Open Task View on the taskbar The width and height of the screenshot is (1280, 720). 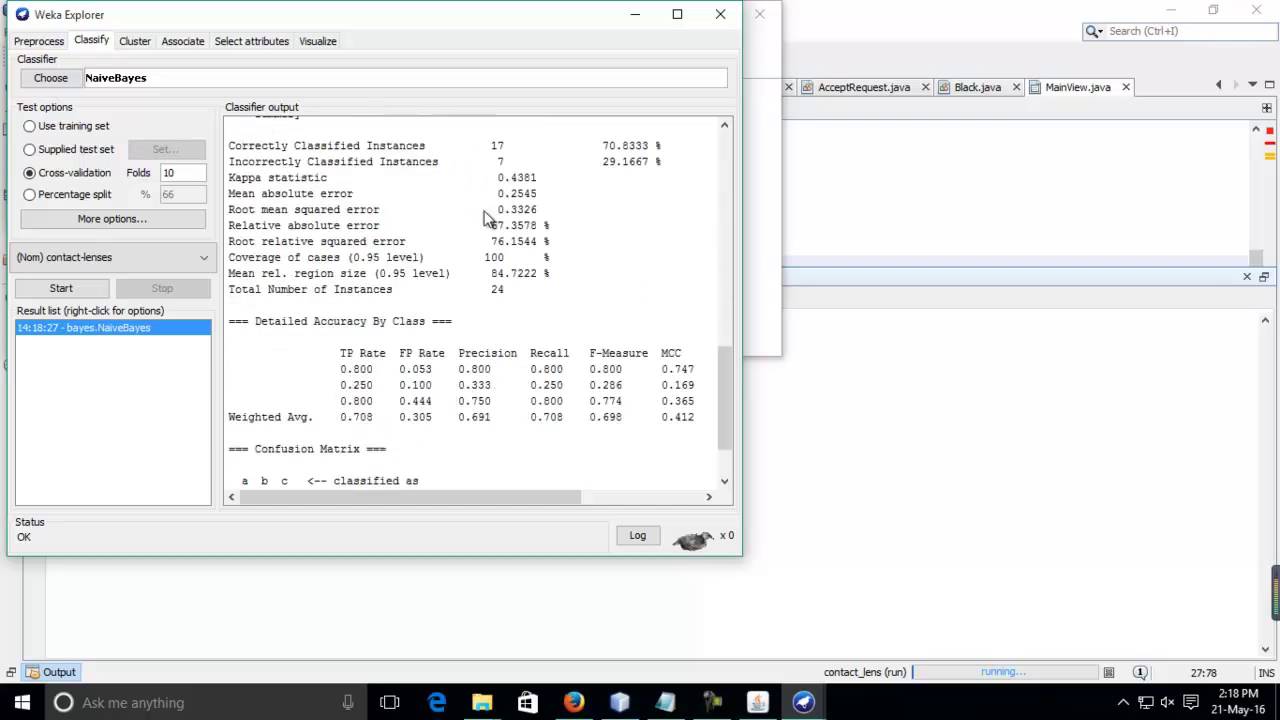tap(390, 702)
